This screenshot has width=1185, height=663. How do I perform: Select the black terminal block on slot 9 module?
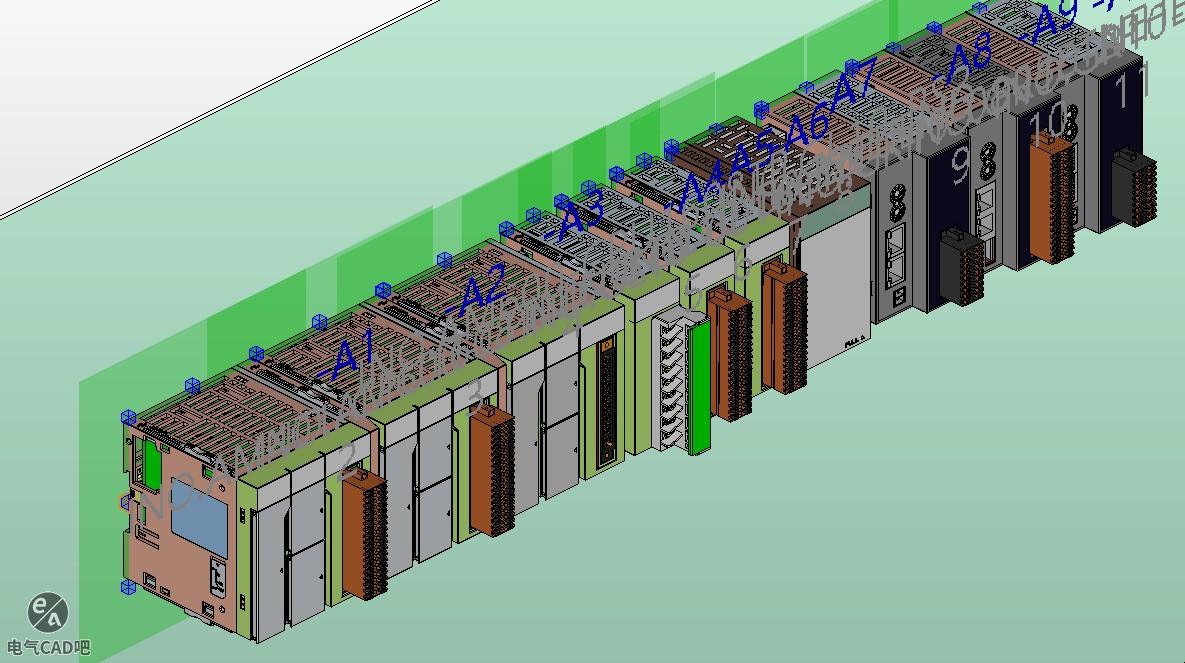click(x=962, y=265)
